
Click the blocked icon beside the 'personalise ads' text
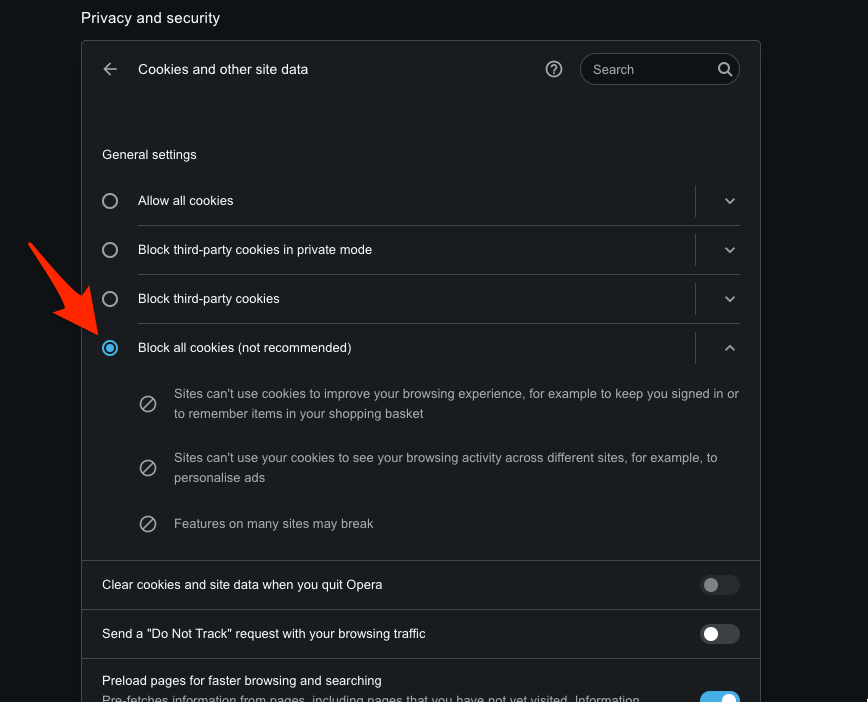tap(148, 468)
